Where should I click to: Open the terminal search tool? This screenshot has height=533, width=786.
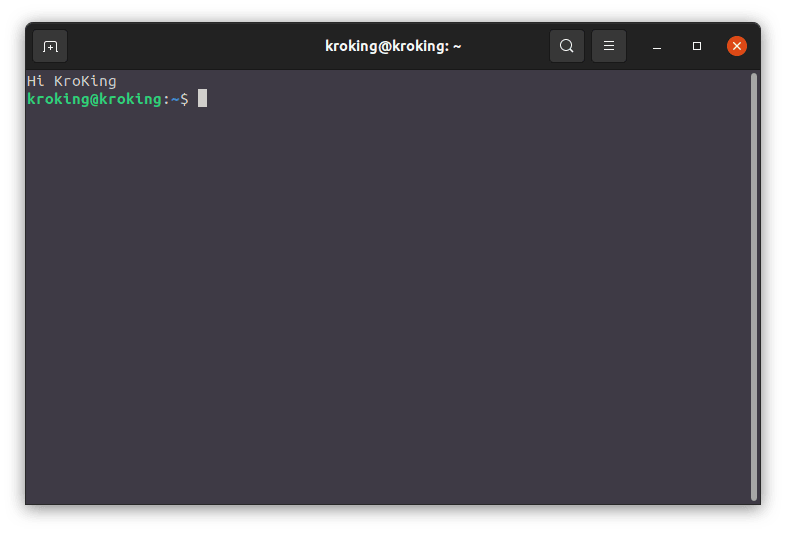566,46
